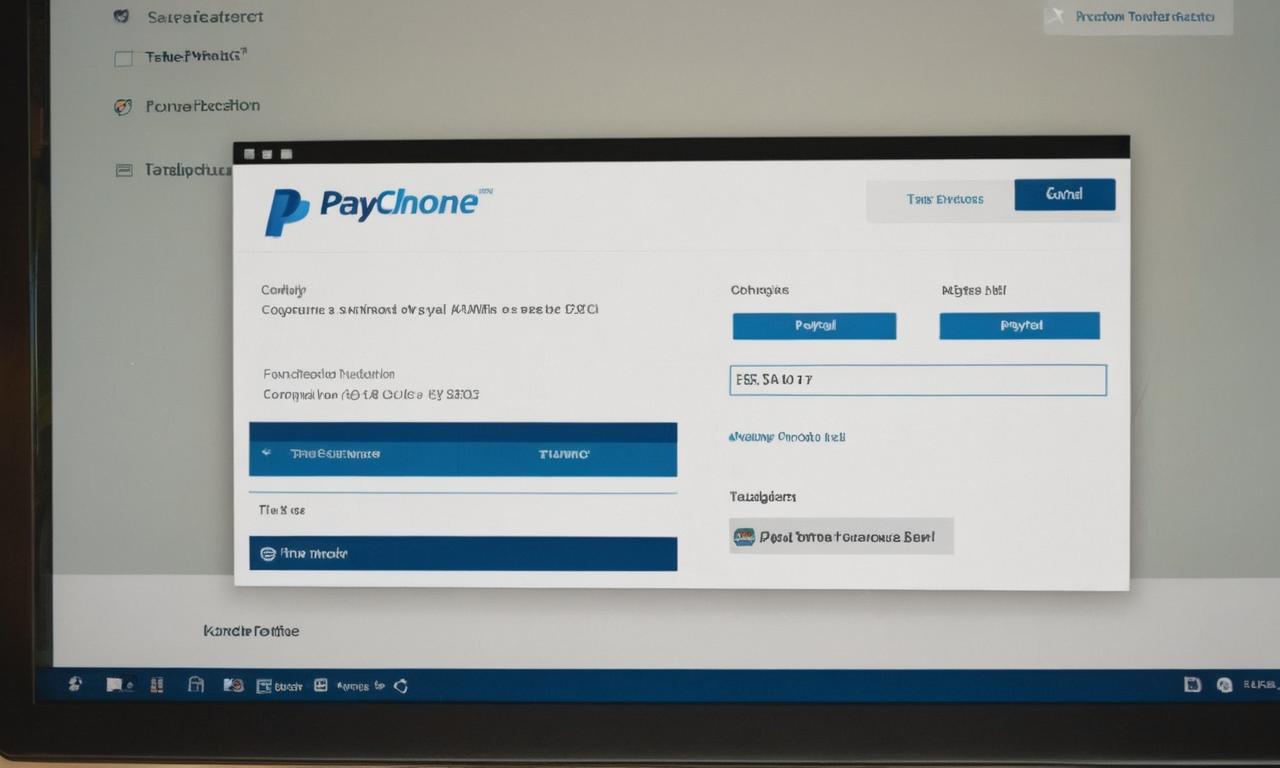Screen dimensions: 1280x768
Task: Click the shield icon beside Sarareafaterct
Action: [121, 16]
